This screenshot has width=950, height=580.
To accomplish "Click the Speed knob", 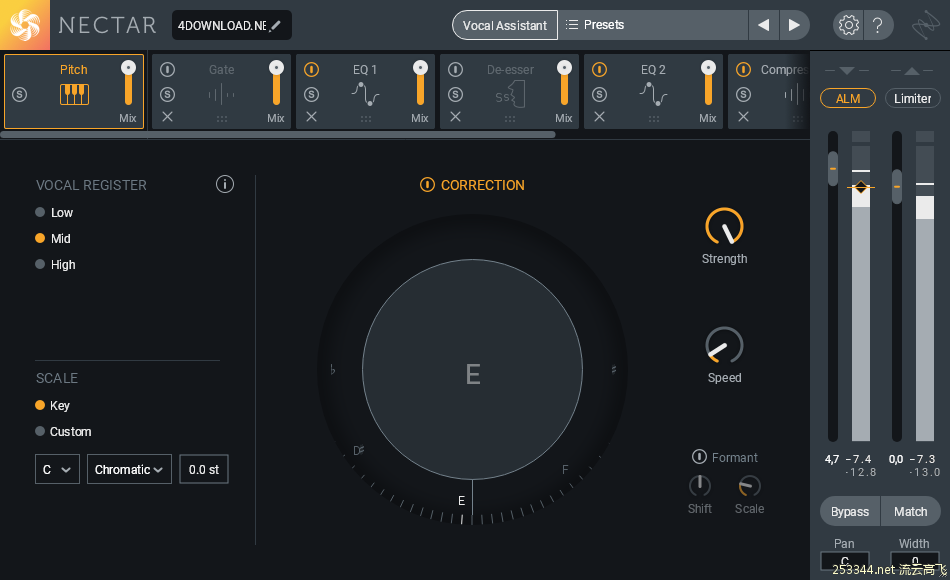I will (725, 345).
